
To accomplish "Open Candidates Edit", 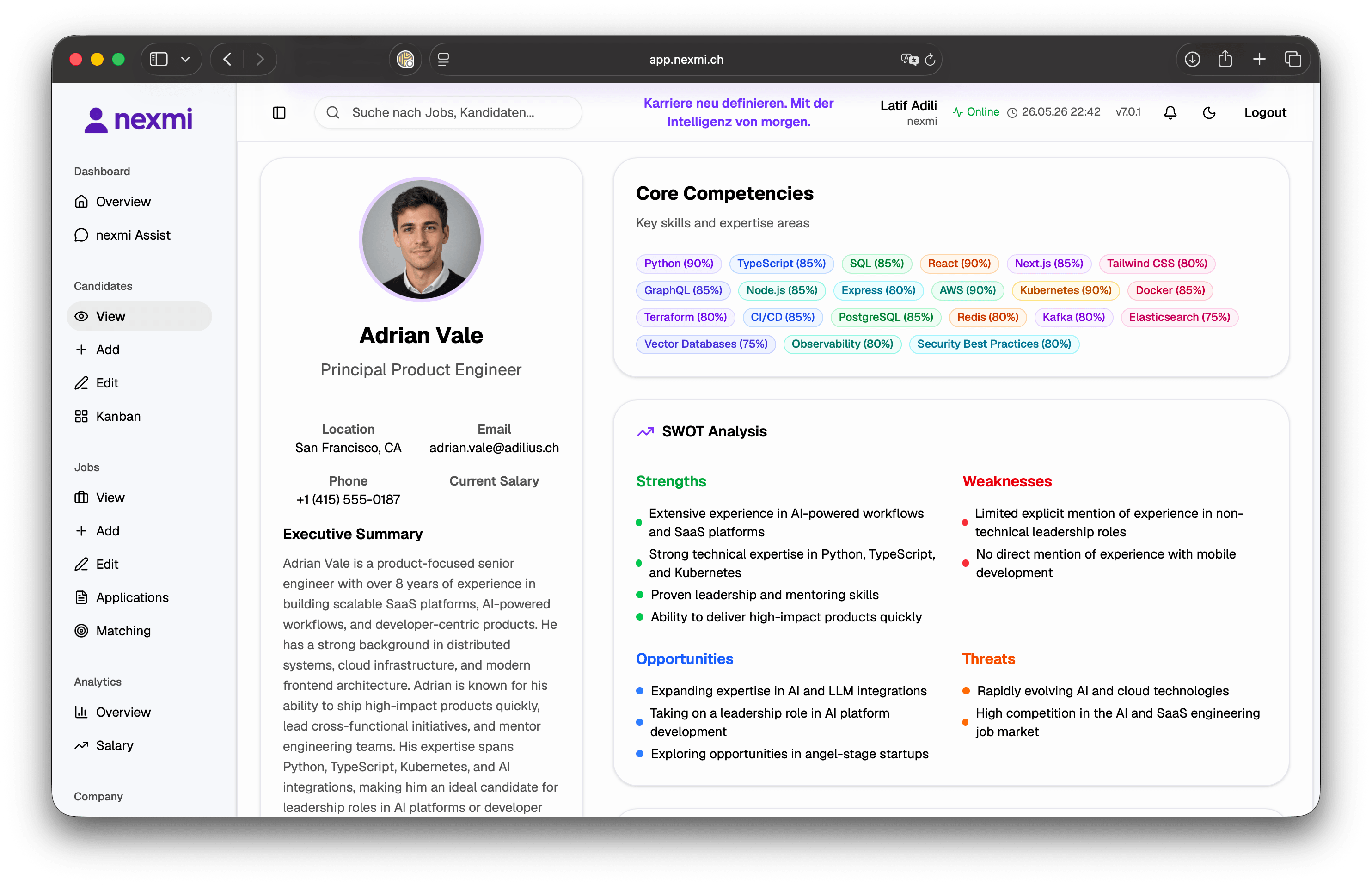I will click(x=139, y=383).
